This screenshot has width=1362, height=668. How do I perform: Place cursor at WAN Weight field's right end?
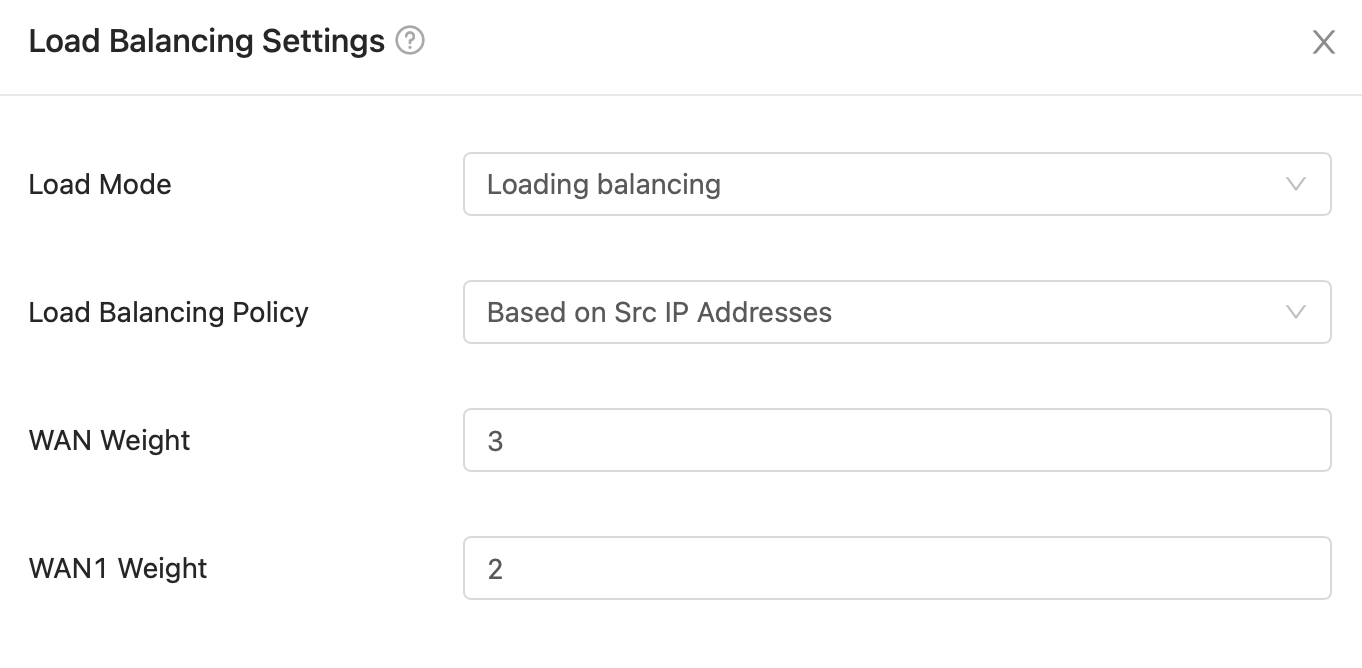click(x=1310, y=440)
